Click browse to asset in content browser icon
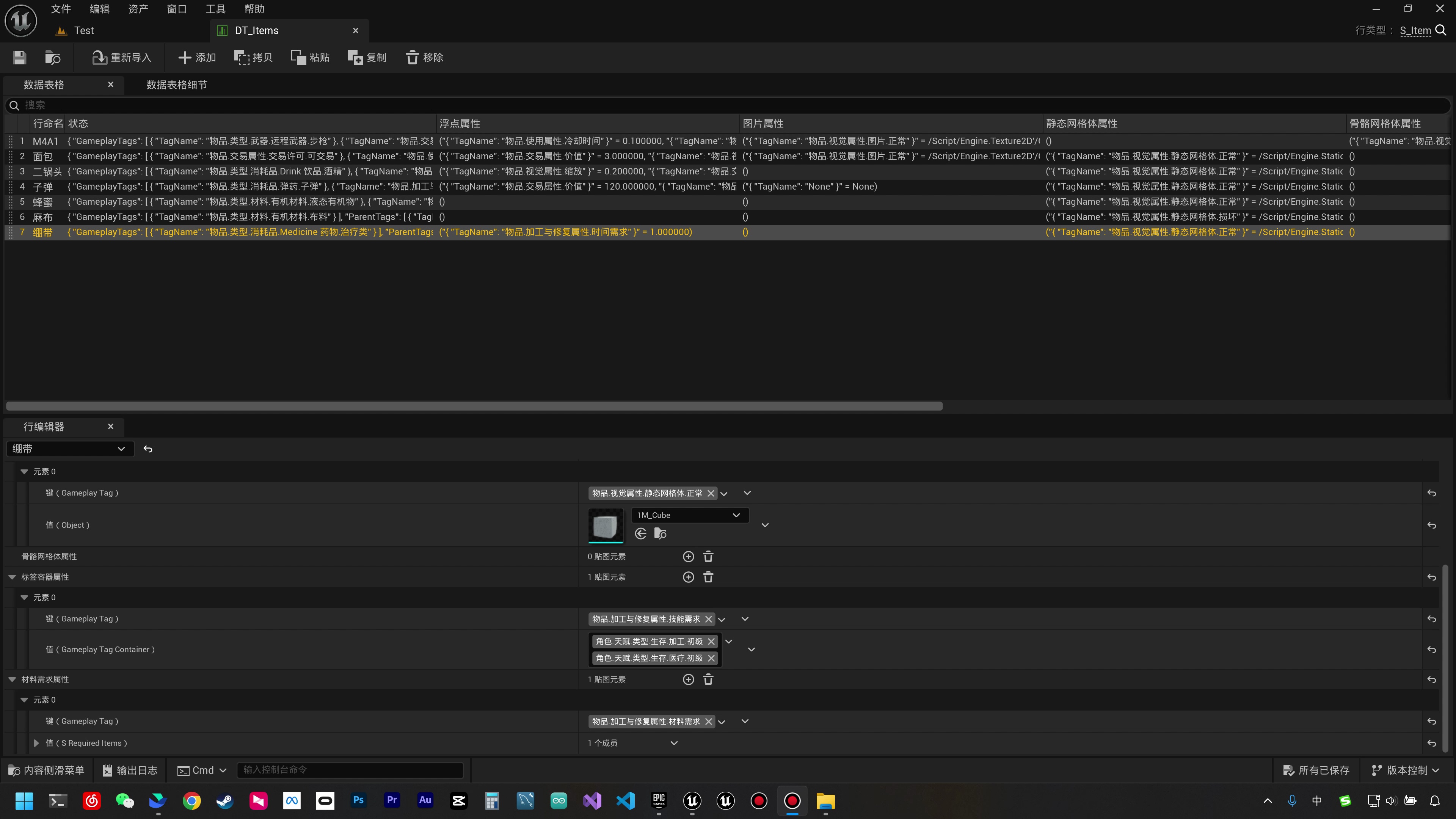This screenshot has width=1456, height=819. (x=53, y=57)
